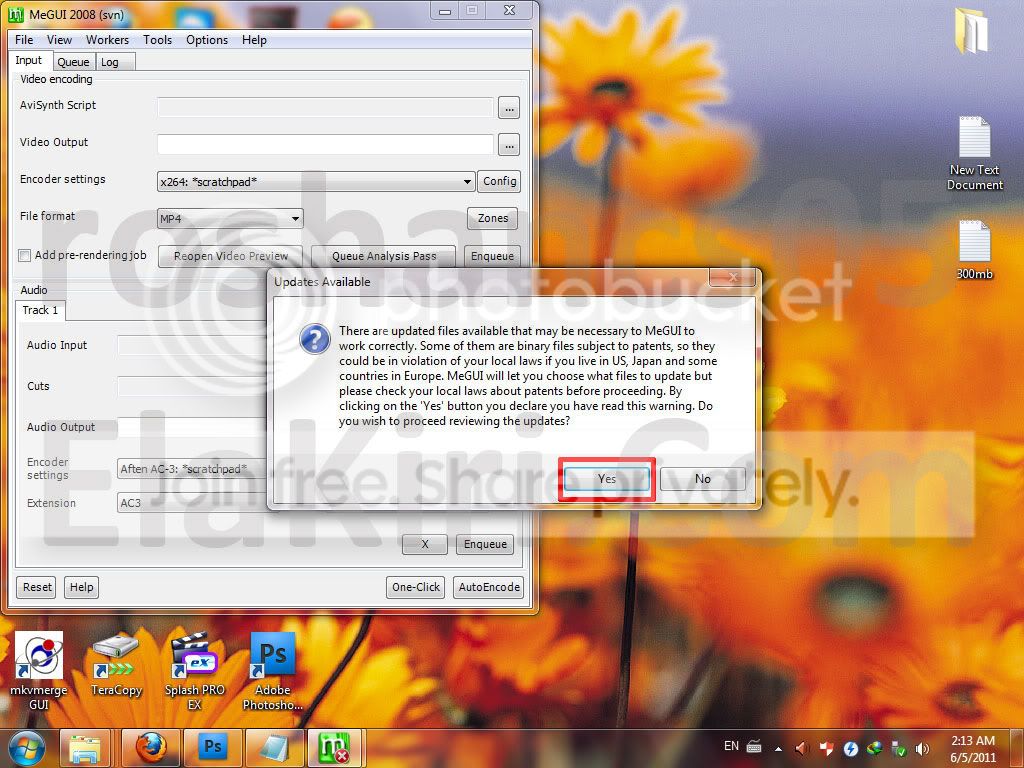
Task: Click the Video Output text field
Action: click(x=325, y=144)
